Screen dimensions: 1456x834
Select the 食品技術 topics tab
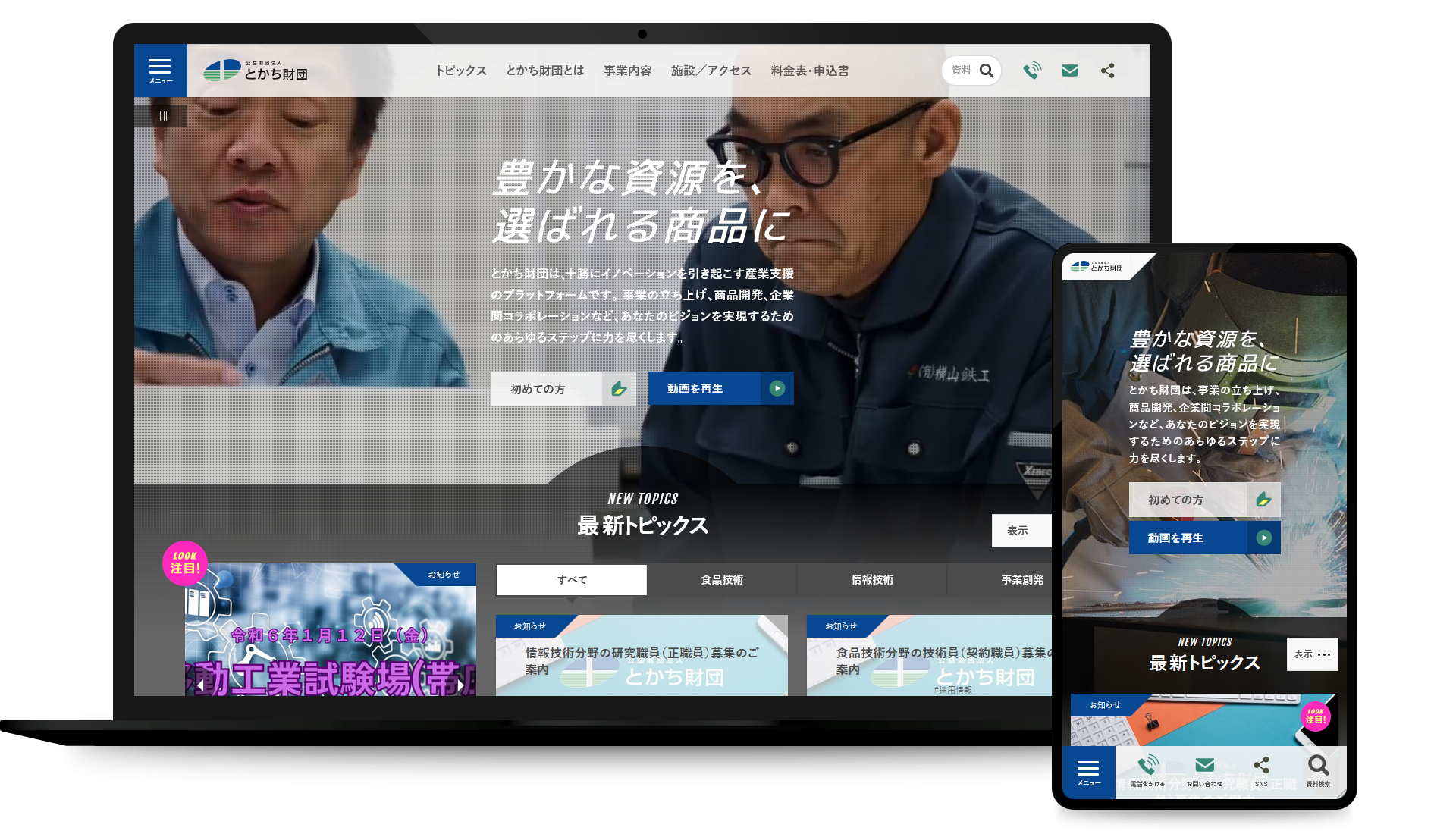(722, 580)
